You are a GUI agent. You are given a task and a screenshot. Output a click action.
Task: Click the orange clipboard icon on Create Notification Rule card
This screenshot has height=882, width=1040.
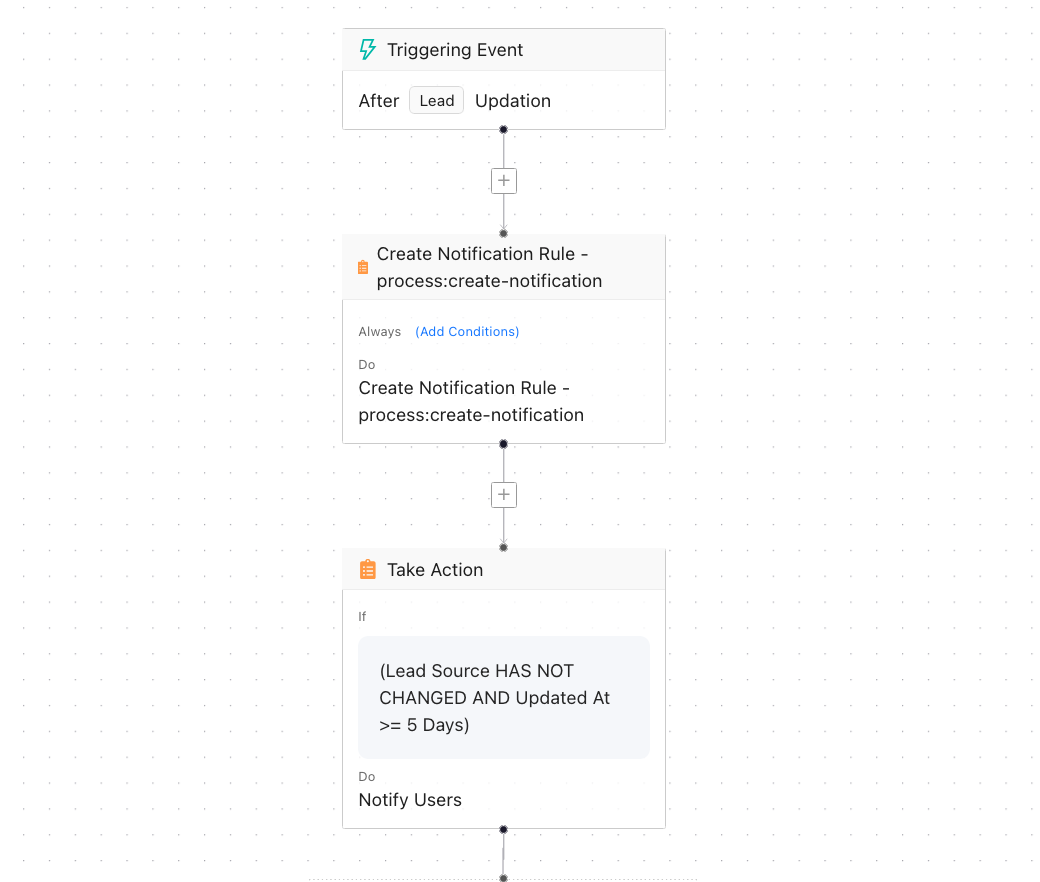(362, 267)
